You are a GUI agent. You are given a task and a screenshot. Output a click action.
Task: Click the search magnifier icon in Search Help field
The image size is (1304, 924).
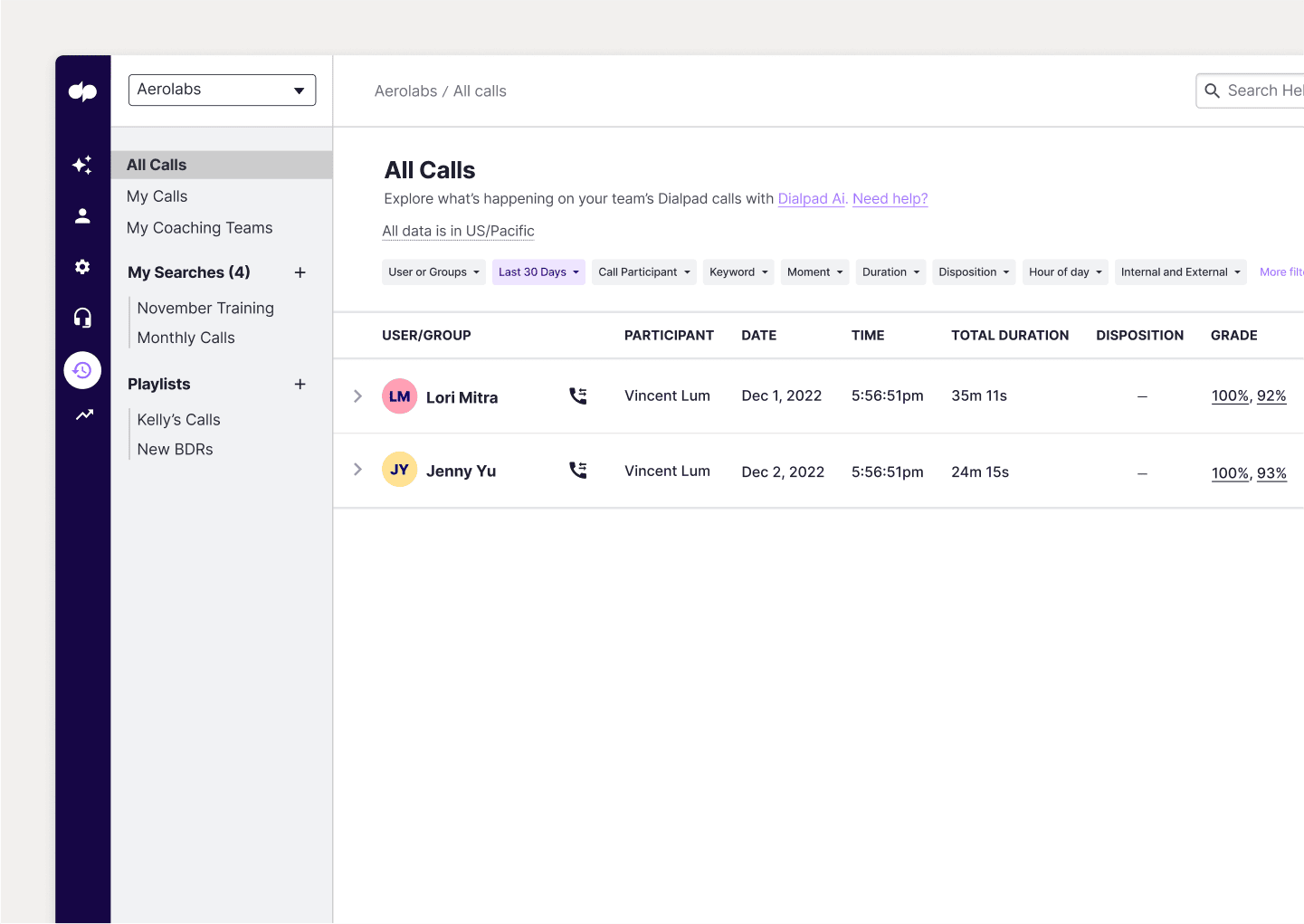click(x=1213, y=90)
